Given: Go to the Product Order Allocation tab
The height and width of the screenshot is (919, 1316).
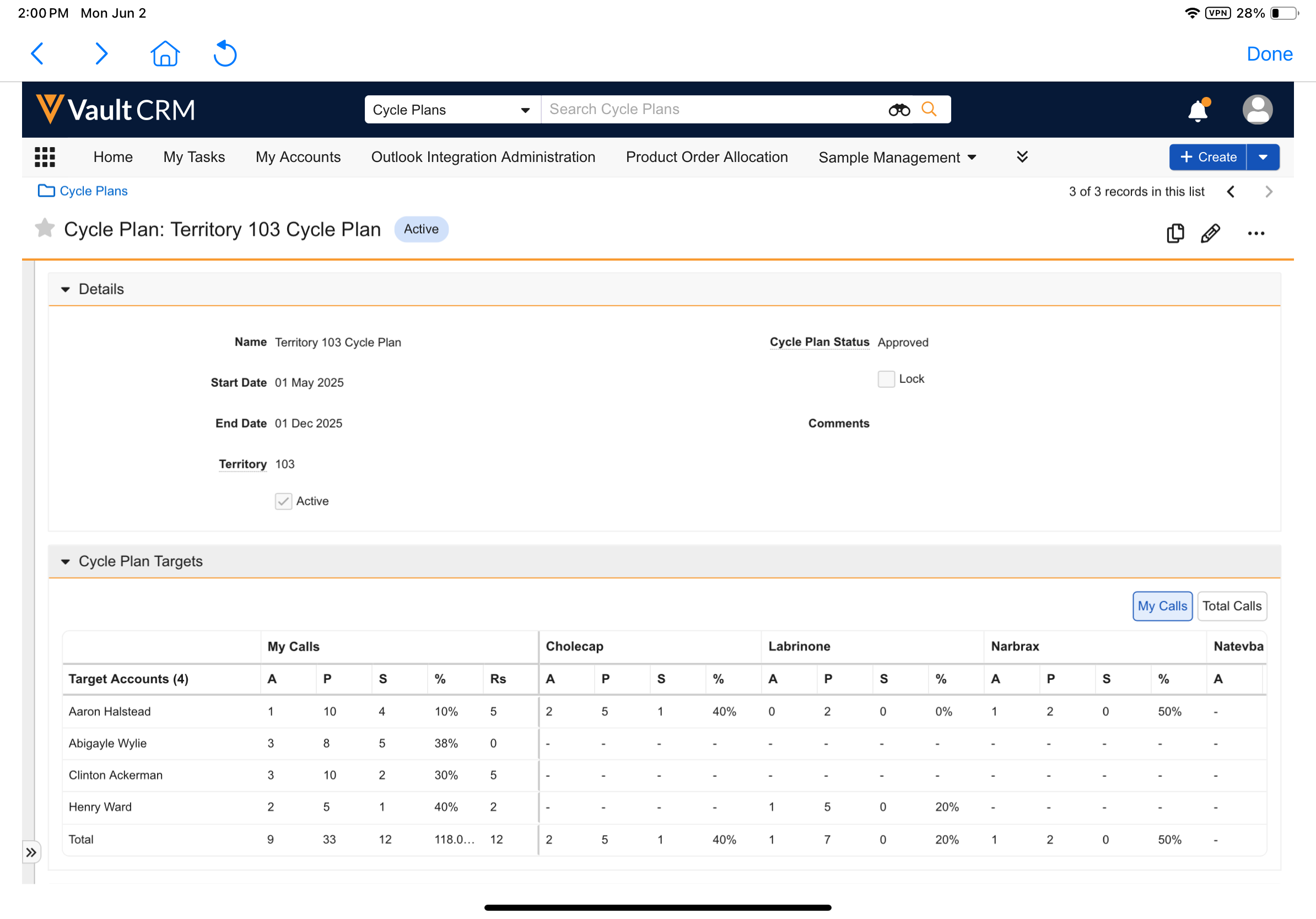Looking at the screenshot, I should (x=706, y=157).
